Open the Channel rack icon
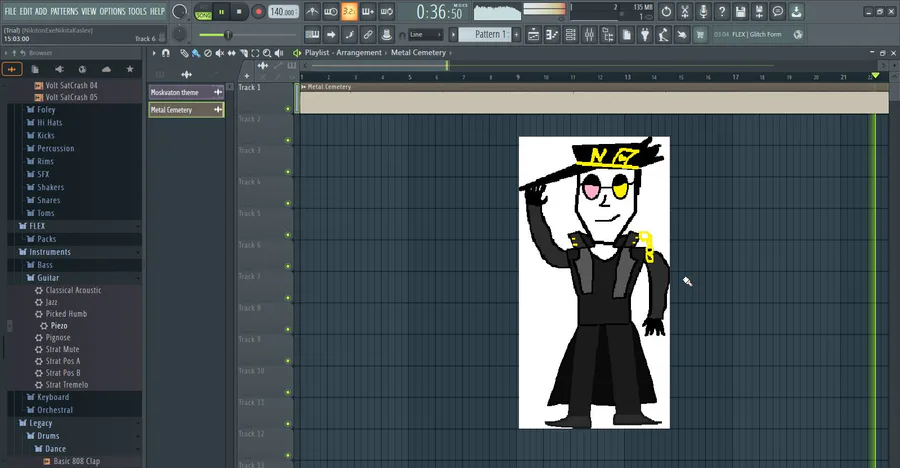Image resolution: width=900 pixels, height=468 pixels. (571, 34)
